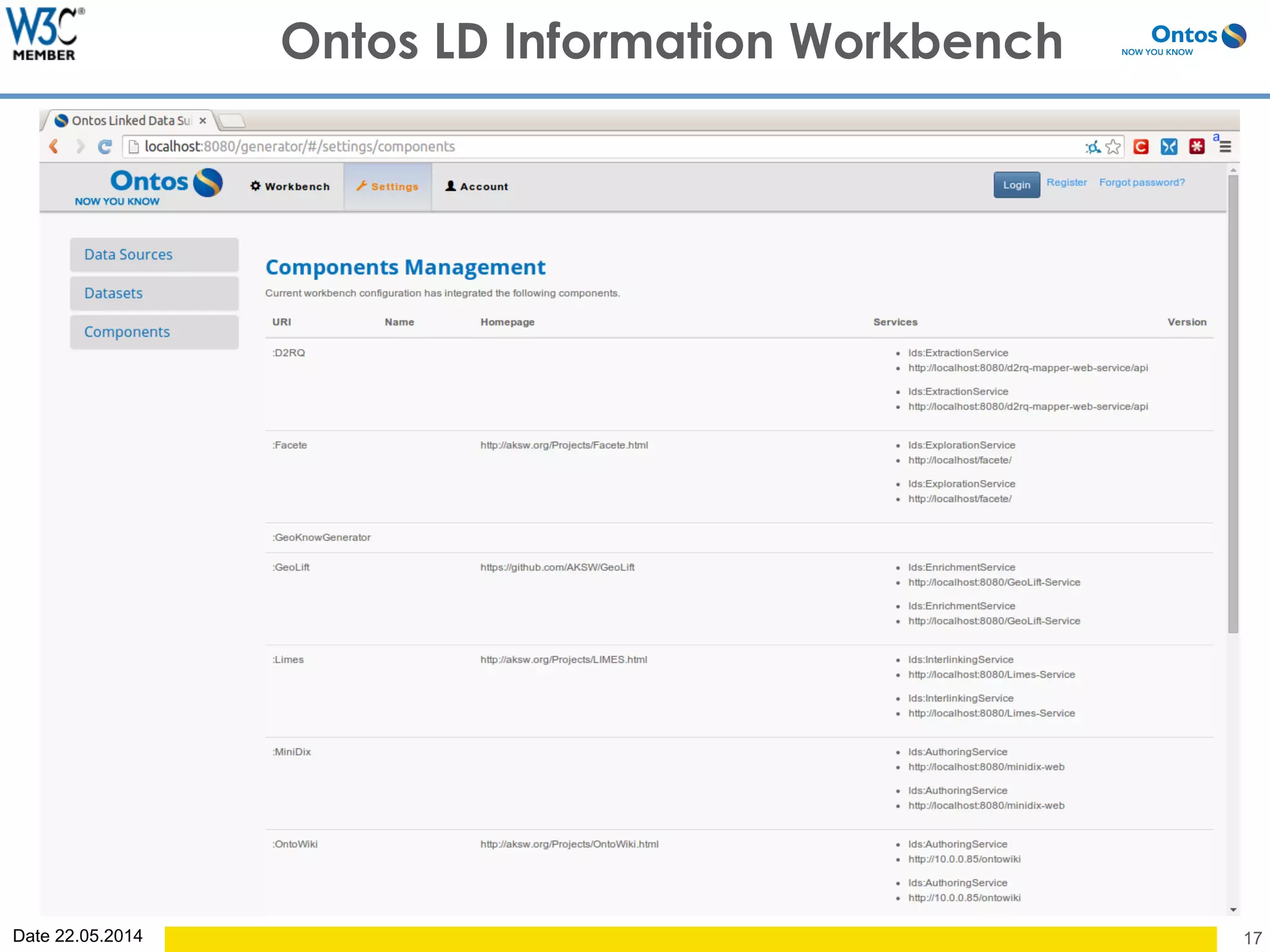Open a new browser tab
Screen dimensions: 1270x952
pos(233,120)
